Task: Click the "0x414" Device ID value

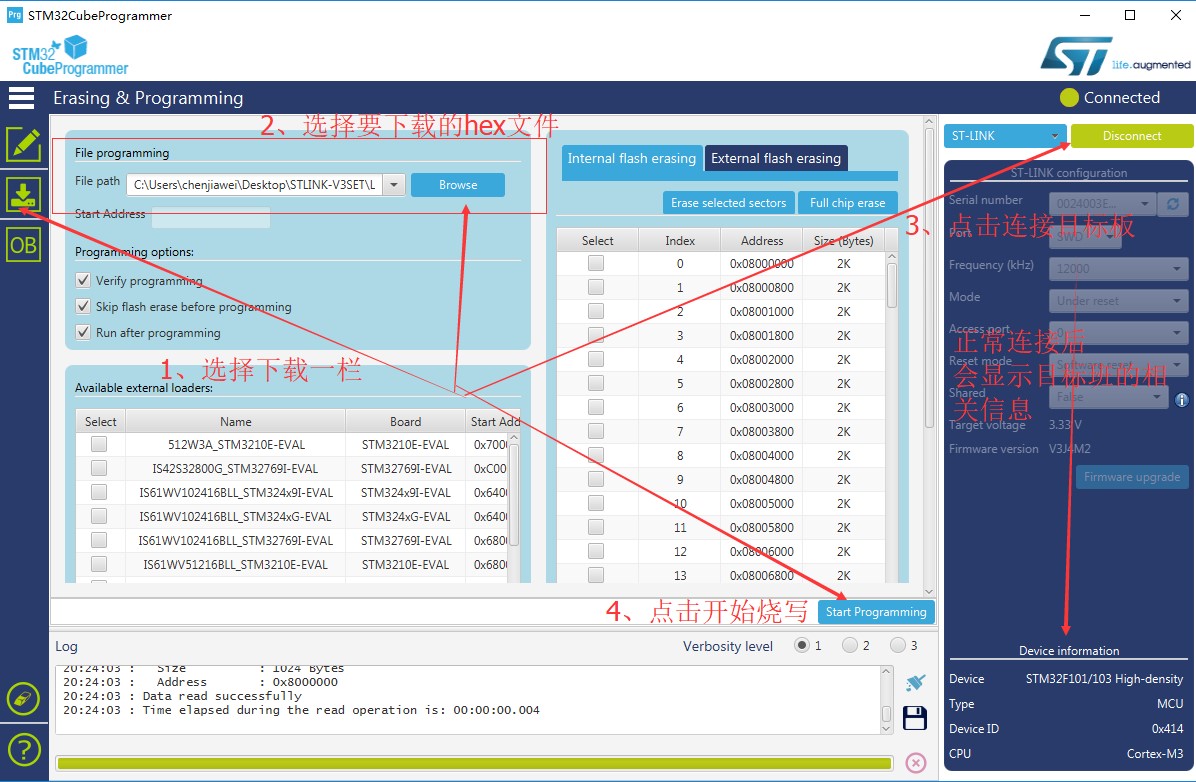Action: coord(1167,728)
